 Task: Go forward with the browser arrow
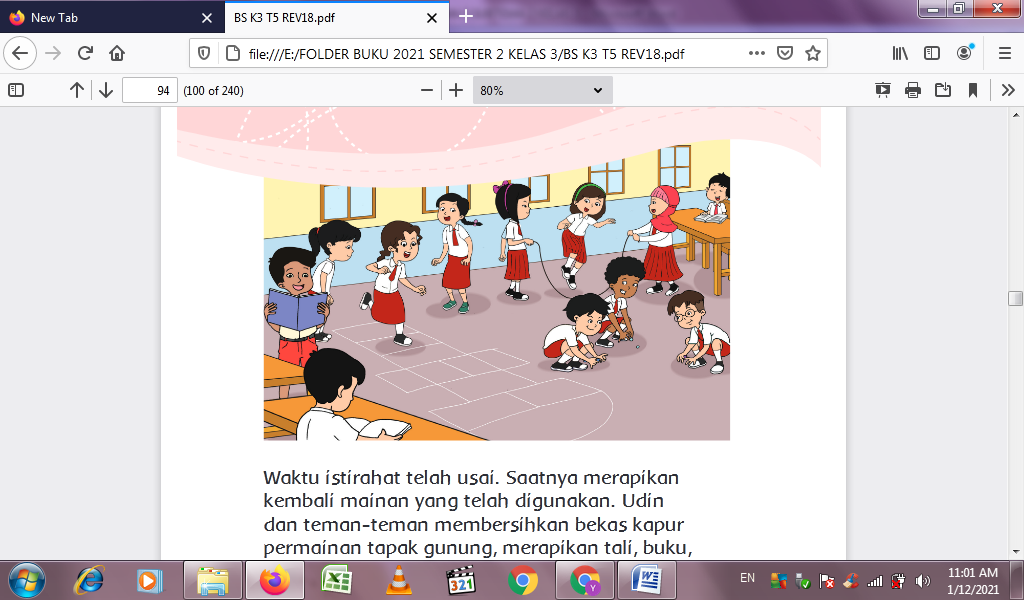(x=53, y=54)
